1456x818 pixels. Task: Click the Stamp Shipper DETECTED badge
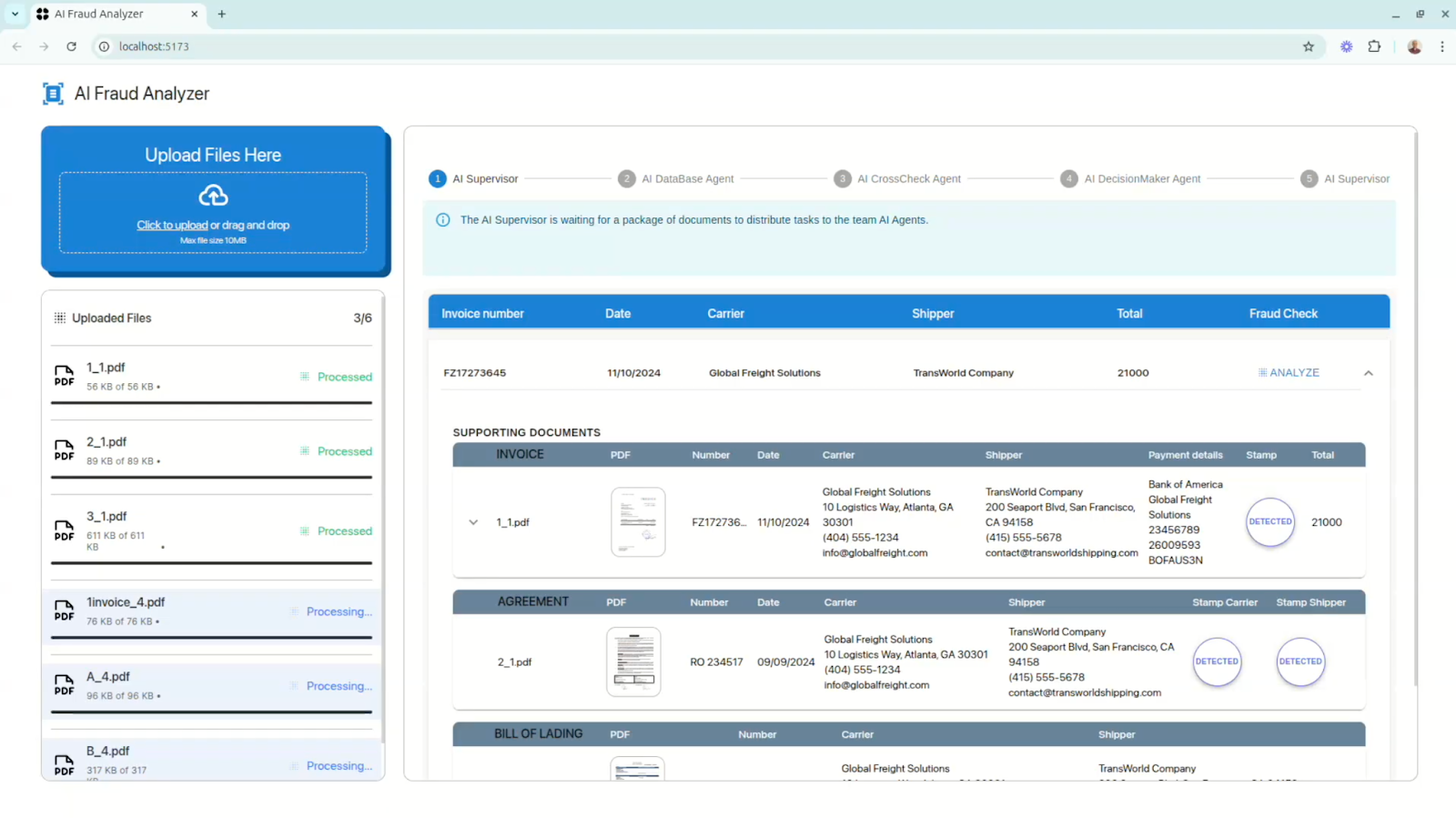[x=1299, y=661]
